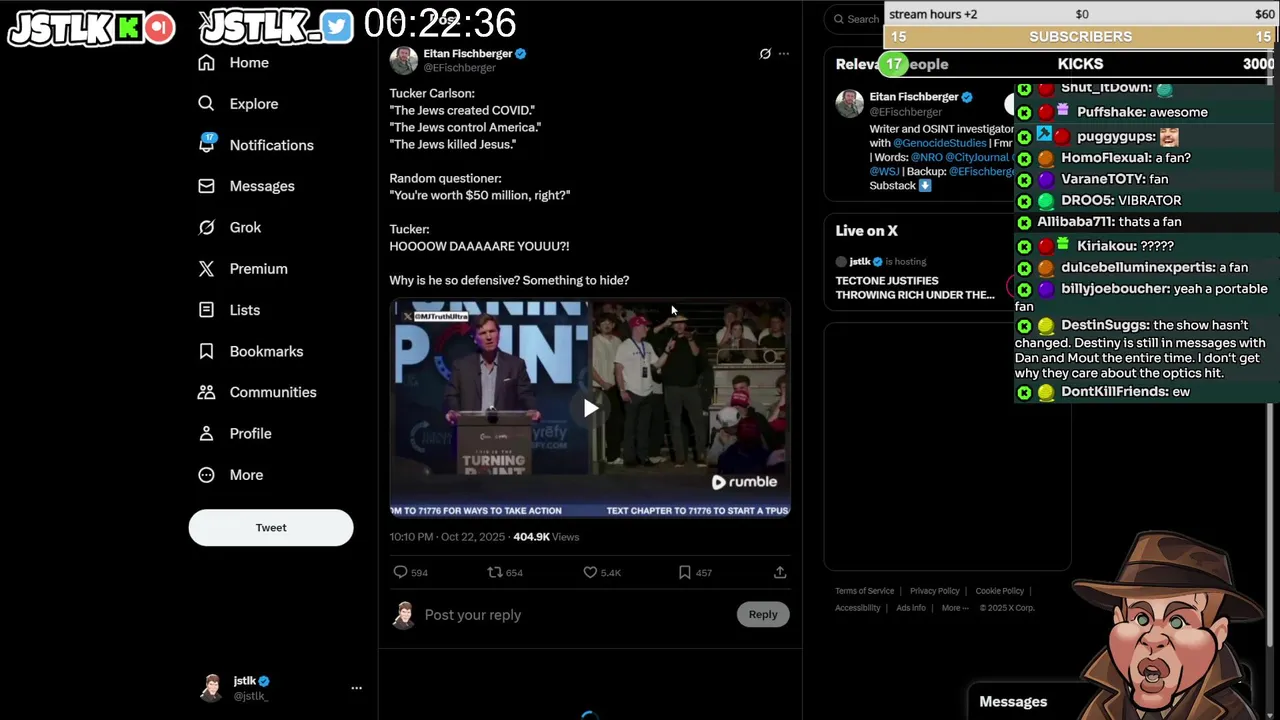
Task: Open Lists in the sidebar
Action: click(x=229, y=310)
